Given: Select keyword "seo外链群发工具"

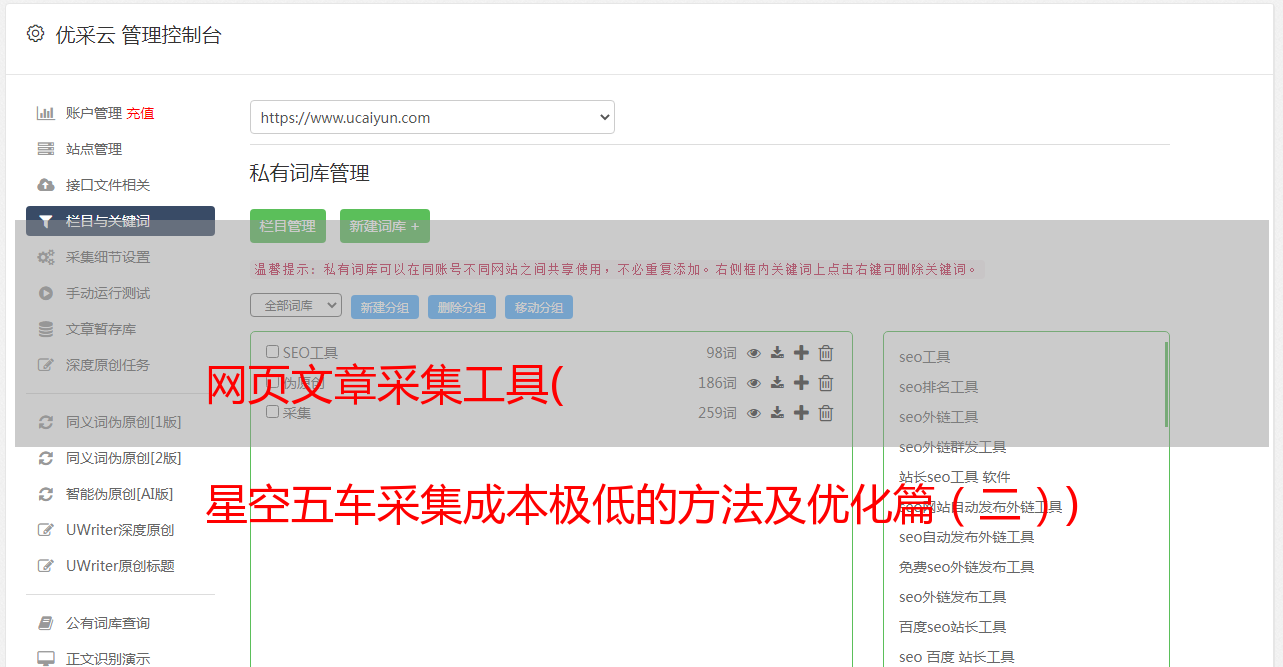Looking at the screenshot, I should coord(952,447).
